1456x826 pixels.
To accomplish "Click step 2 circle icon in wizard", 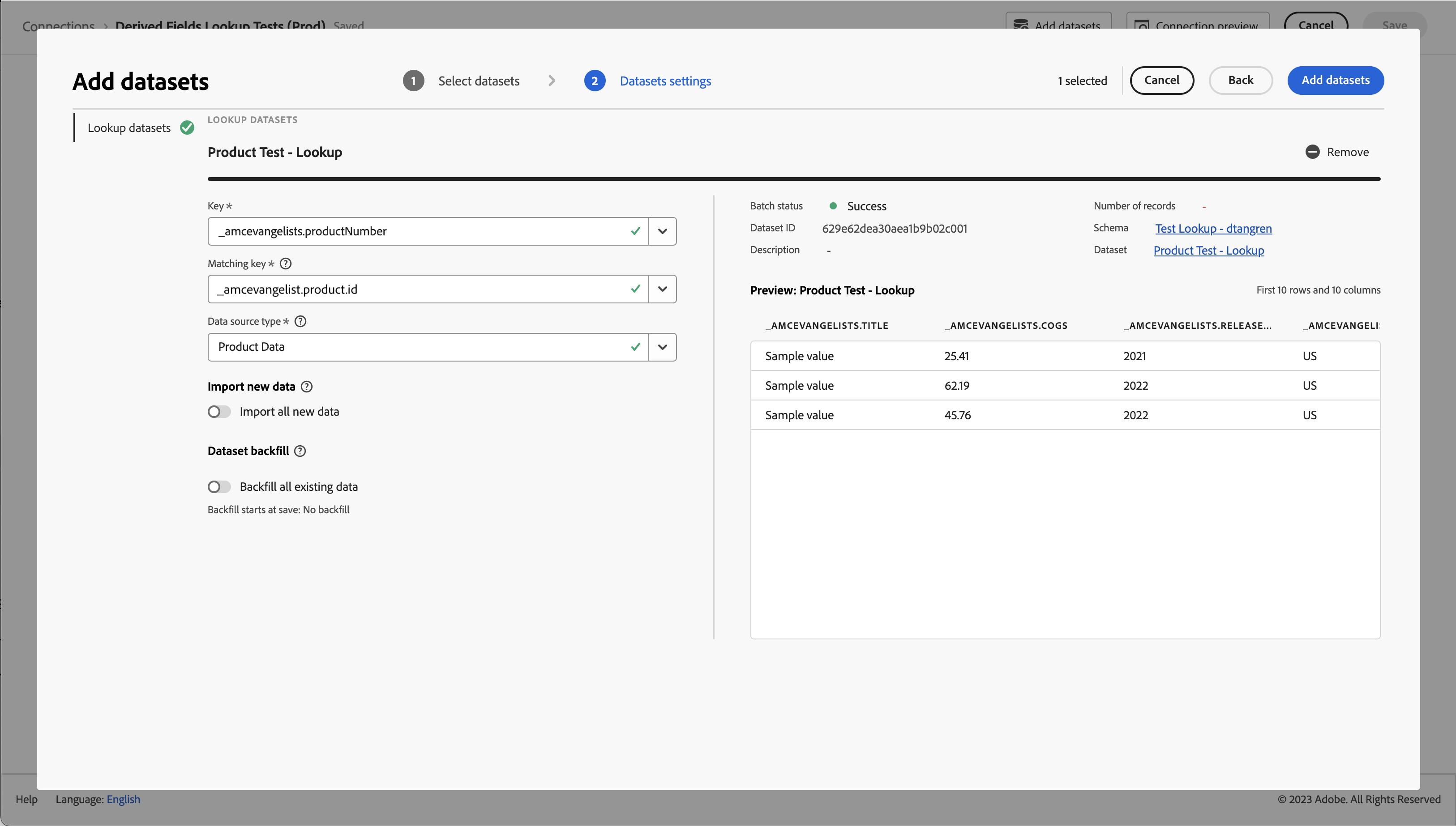I will [x=594, y=81].
